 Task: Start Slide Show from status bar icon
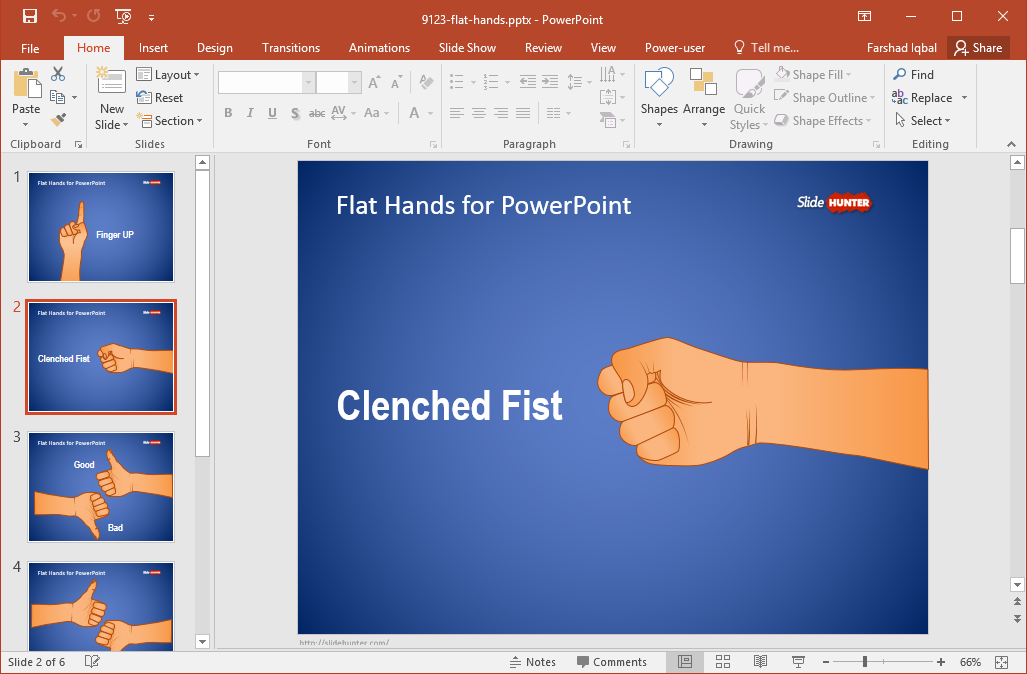tap(798, 662)
